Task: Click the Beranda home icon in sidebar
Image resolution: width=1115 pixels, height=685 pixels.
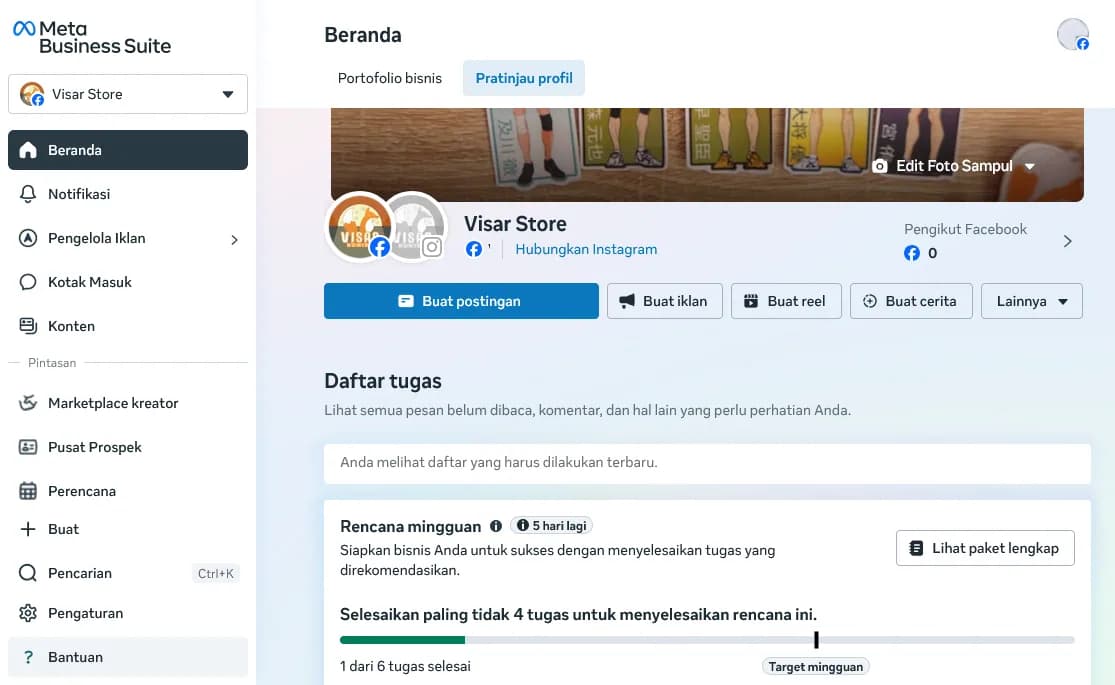Action: click(28, 150)
